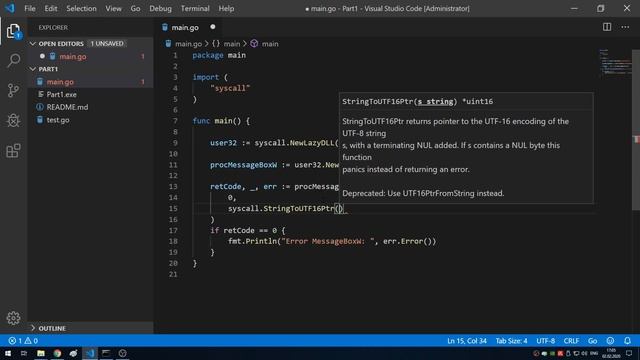The width and height of the screenshot is (640, 360).
Task: Click the main function breadcrumb
Action: pyautogui.click(x=264, y=44)
